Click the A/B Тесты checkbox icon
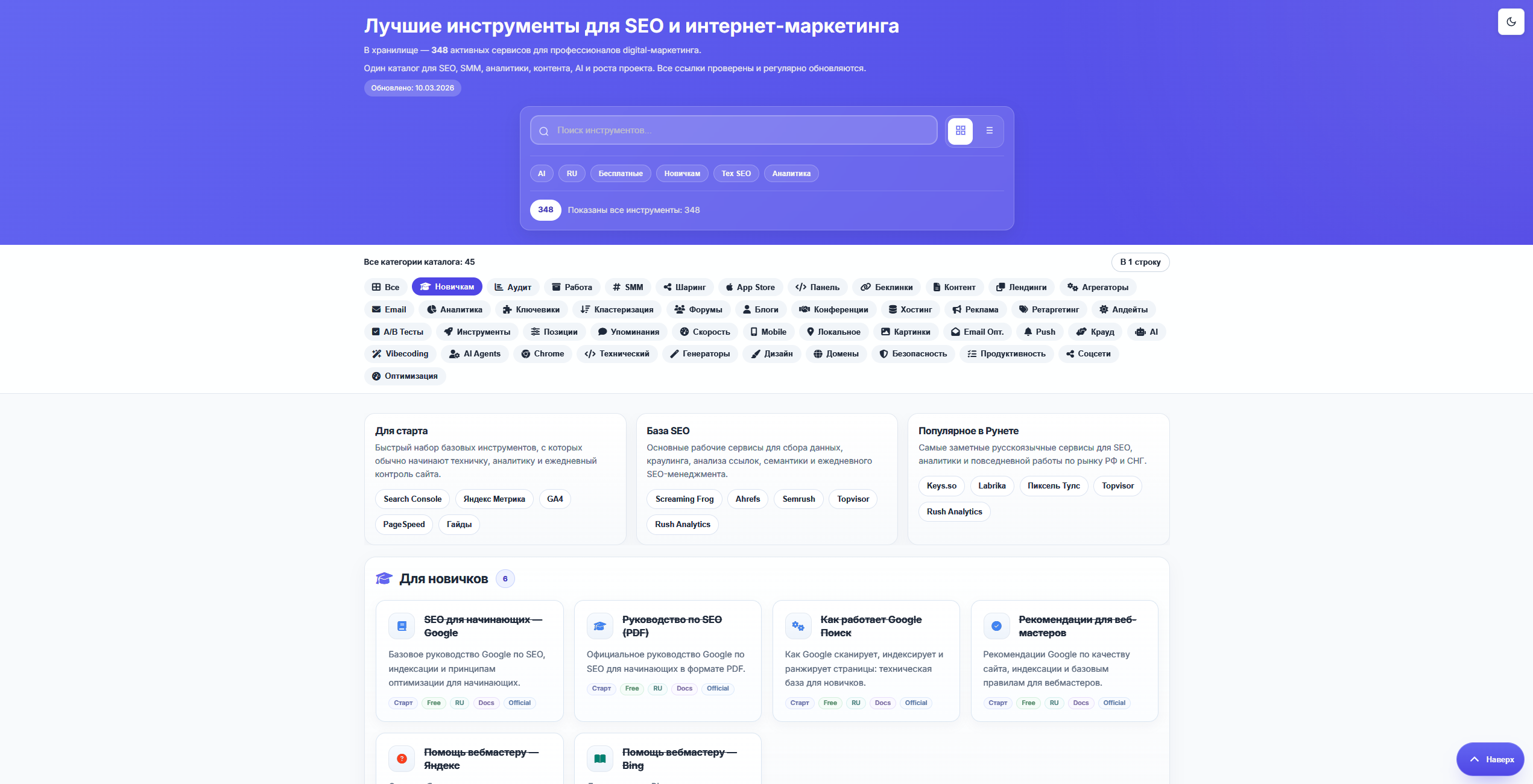This screenshot has width=1533, height=784. tap(376, 332)
